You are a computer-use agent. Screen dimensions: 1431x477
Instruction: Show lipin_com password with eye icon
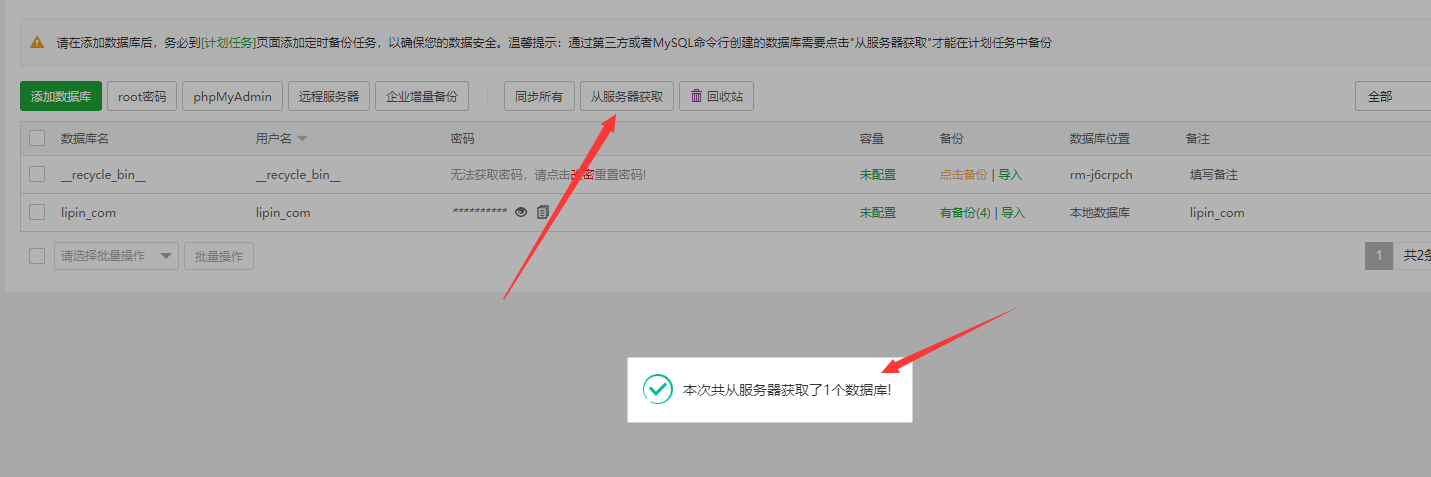[521, 212]
